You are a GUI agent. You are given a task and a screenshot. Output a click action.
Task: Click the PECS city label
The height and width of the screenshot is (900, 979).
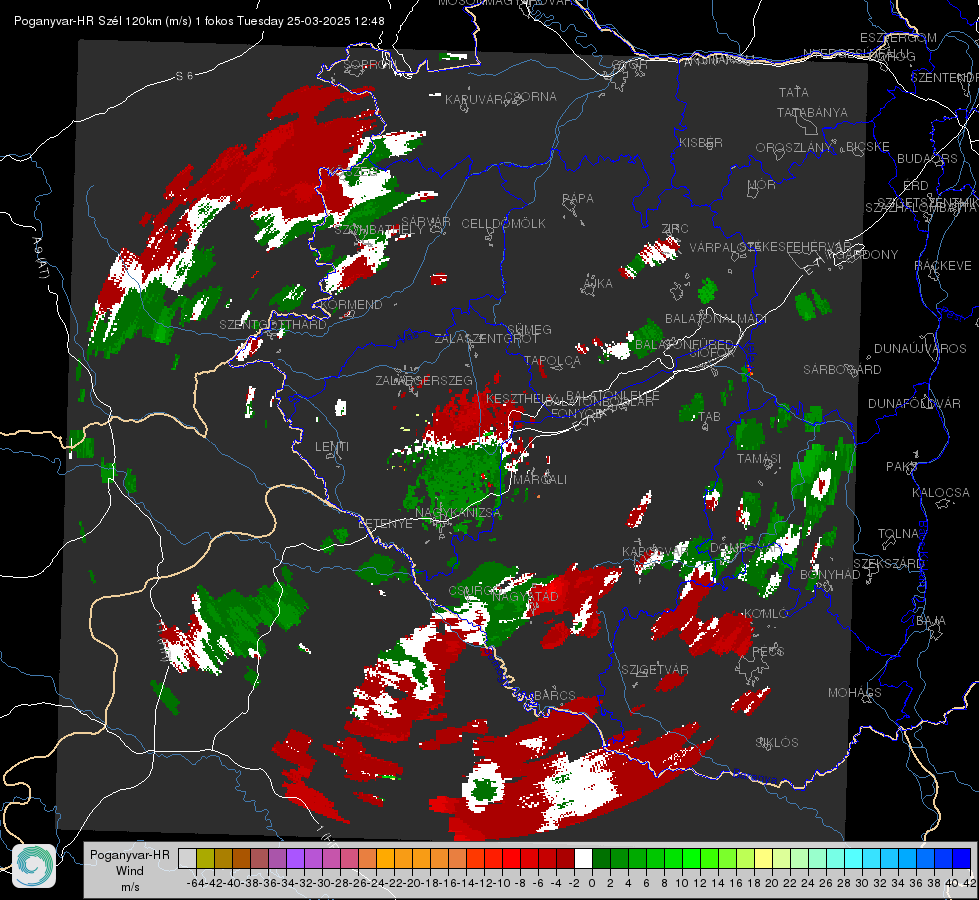767,651
